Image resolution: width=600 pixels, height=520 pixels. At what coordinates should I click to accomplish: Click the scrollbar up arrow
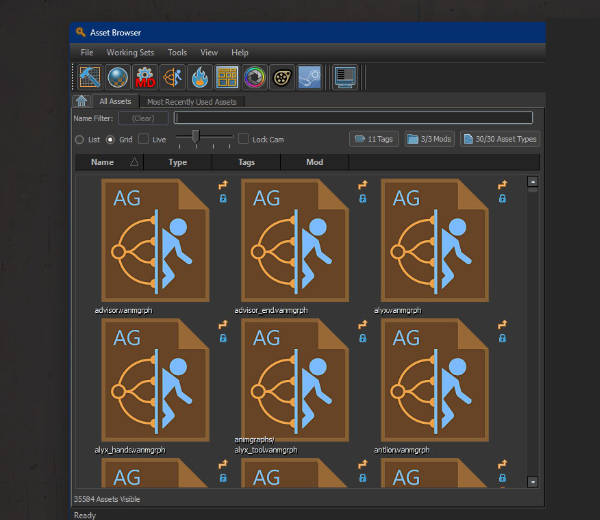click(533, 181)
